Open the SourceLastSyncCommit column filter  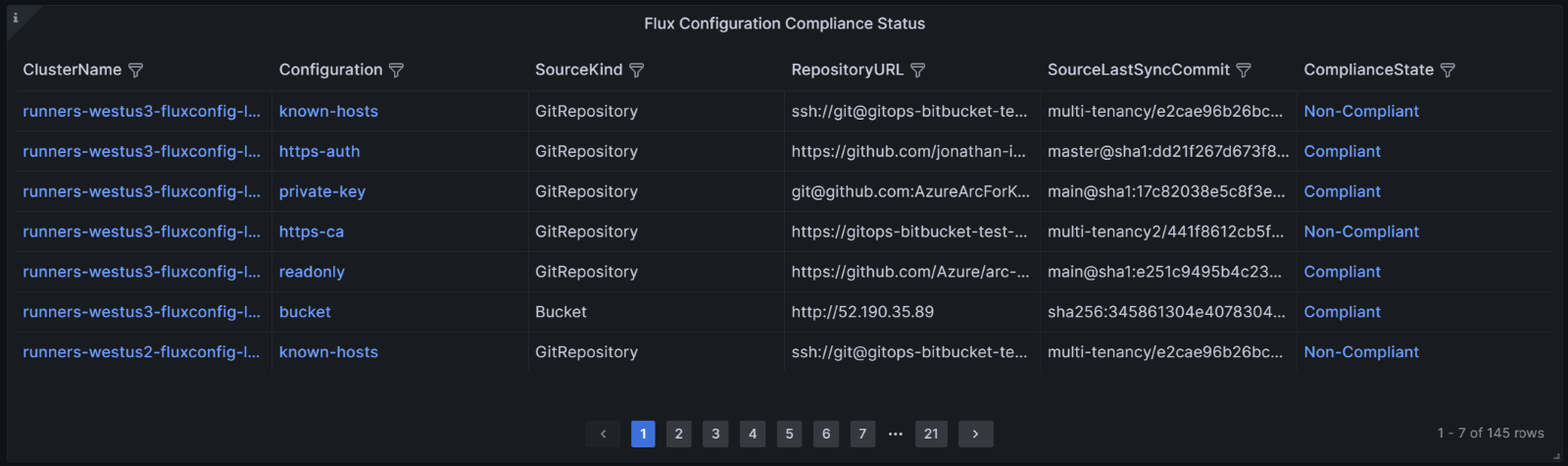(1244, 70)
